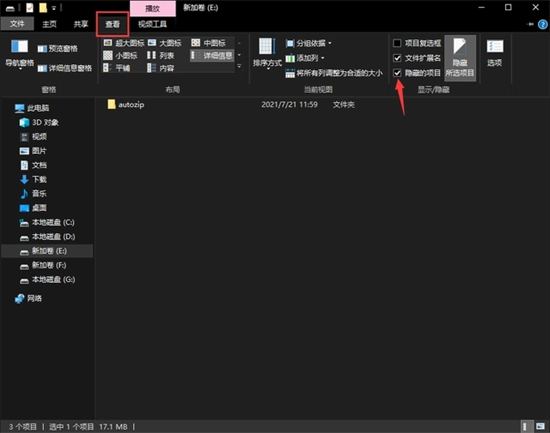Enable the 项目复选框 item check boxes

tap(397, 43)
